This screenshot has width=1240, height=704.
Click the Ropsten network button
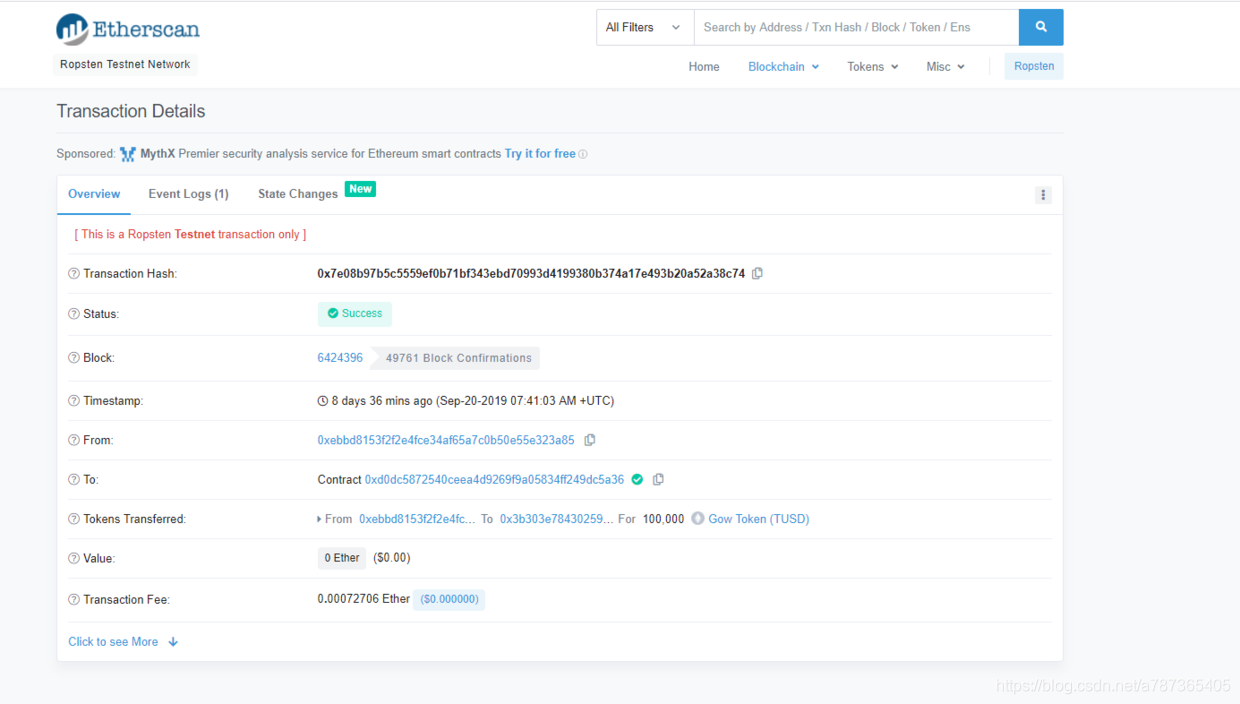pyautogui.click(x=1033, y=66)
